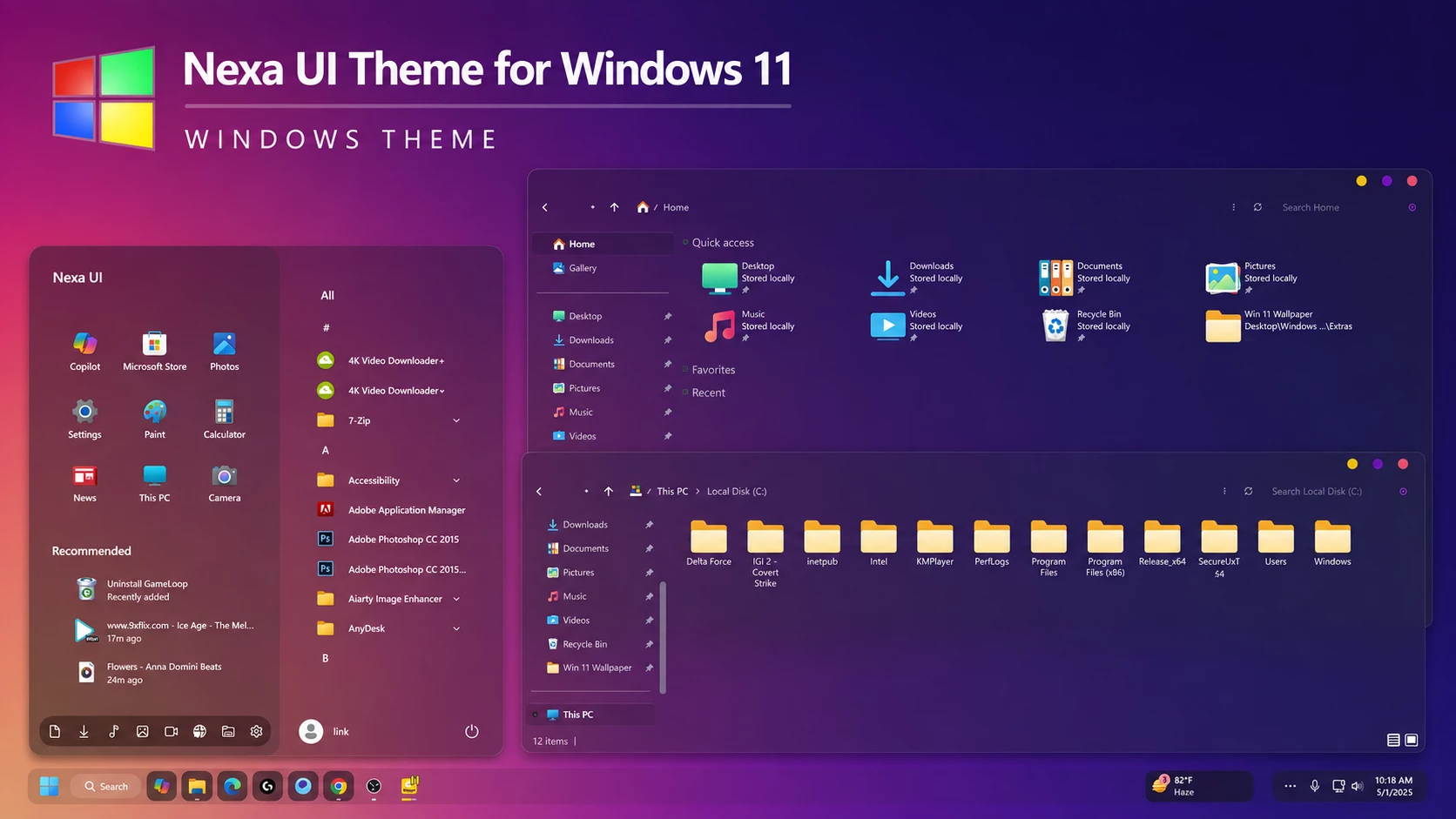Click the Windows Start button on taskbar
The image size is (1456, 819).
tap(49, 786)
